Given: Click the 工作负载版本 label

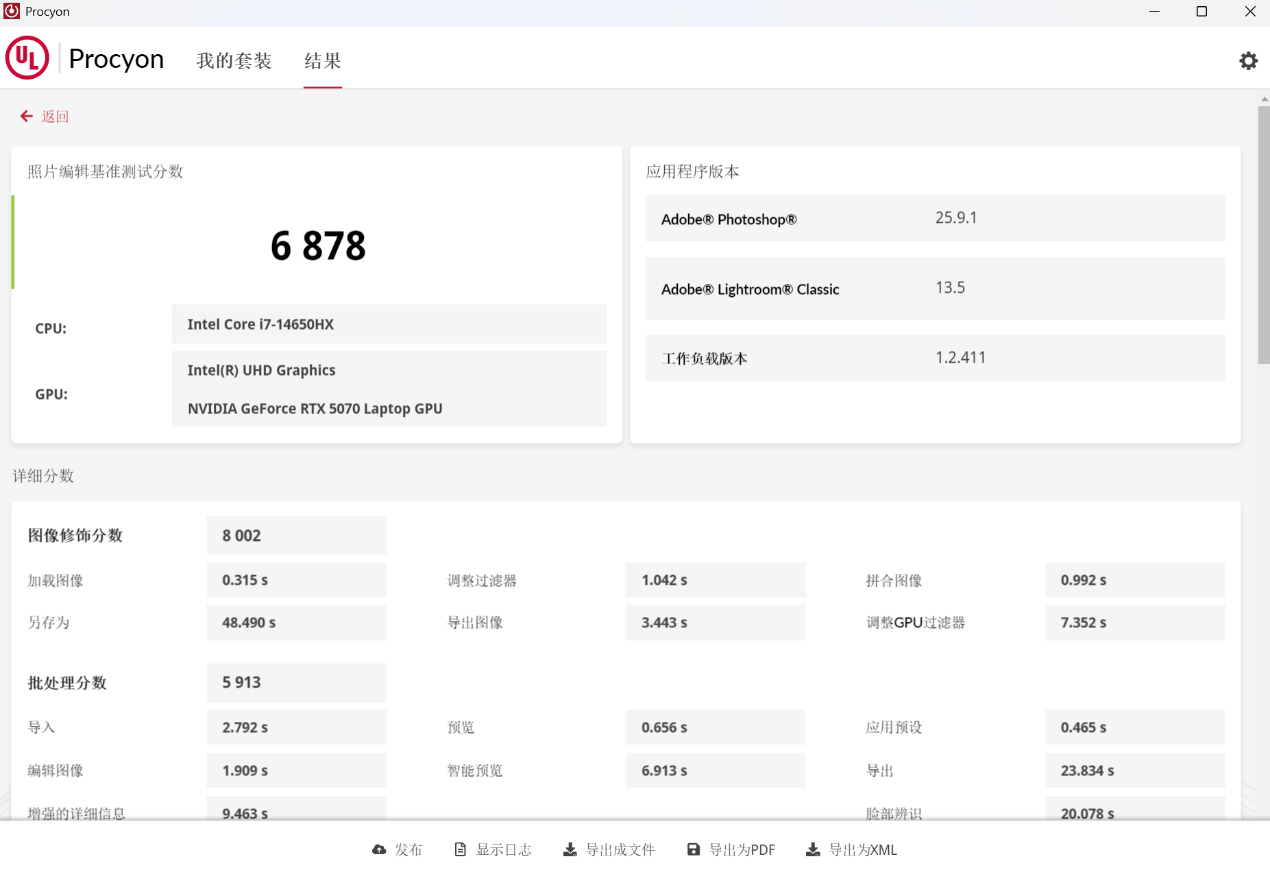Looking at the screenshot, I should pos(704,358).
